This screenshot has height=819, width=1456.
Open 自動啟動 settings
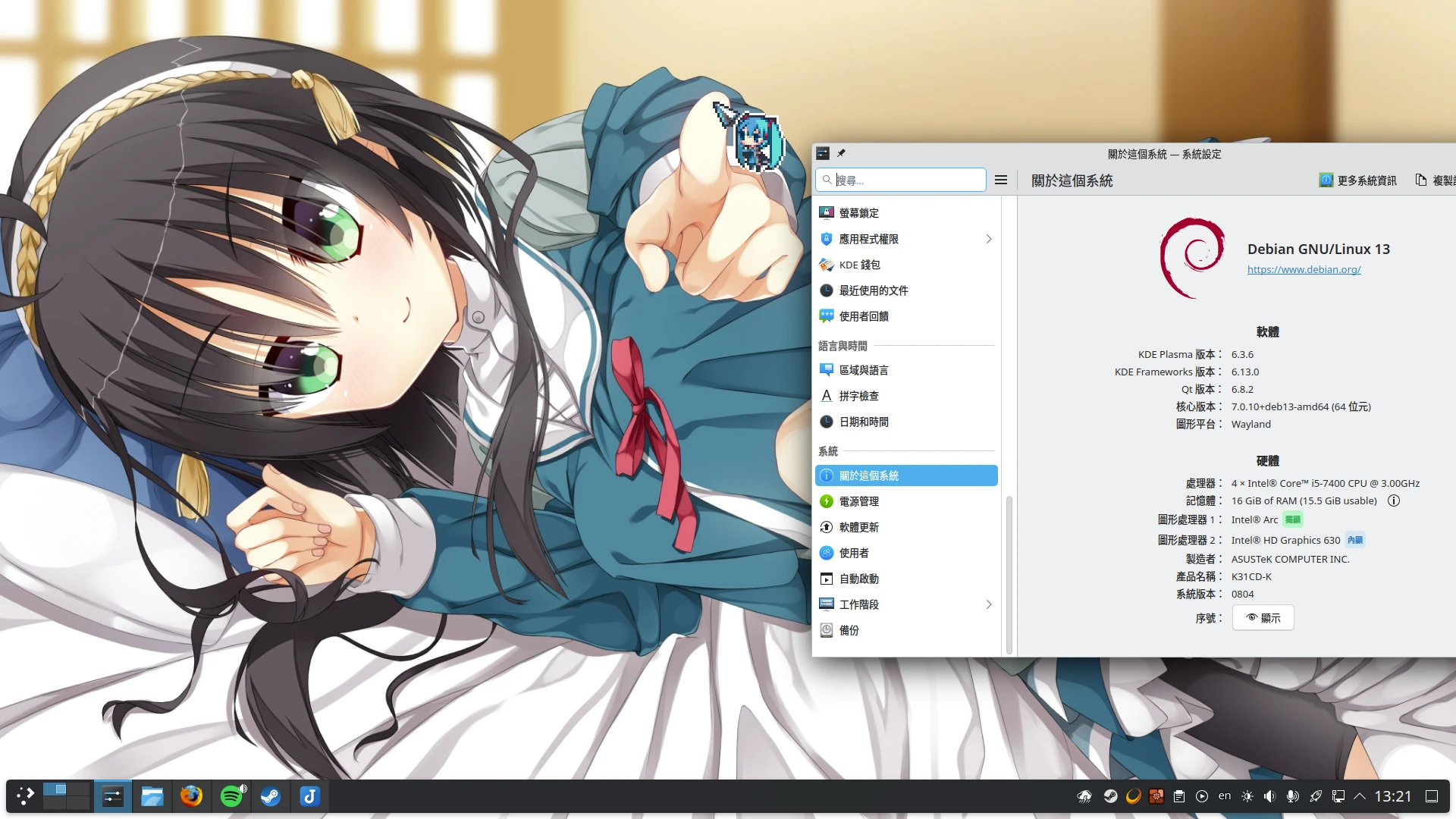(906, 579)
